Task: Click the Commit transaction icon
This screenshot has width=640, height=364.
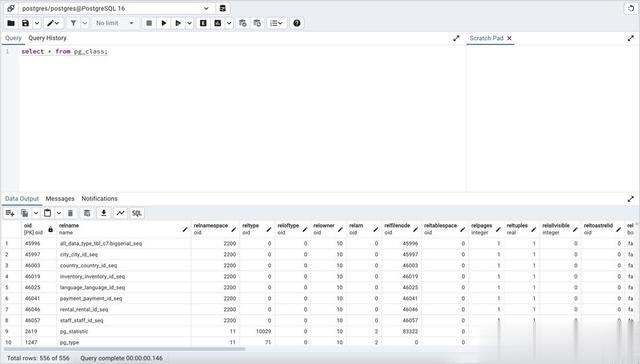Action: (x=242, y=23)
